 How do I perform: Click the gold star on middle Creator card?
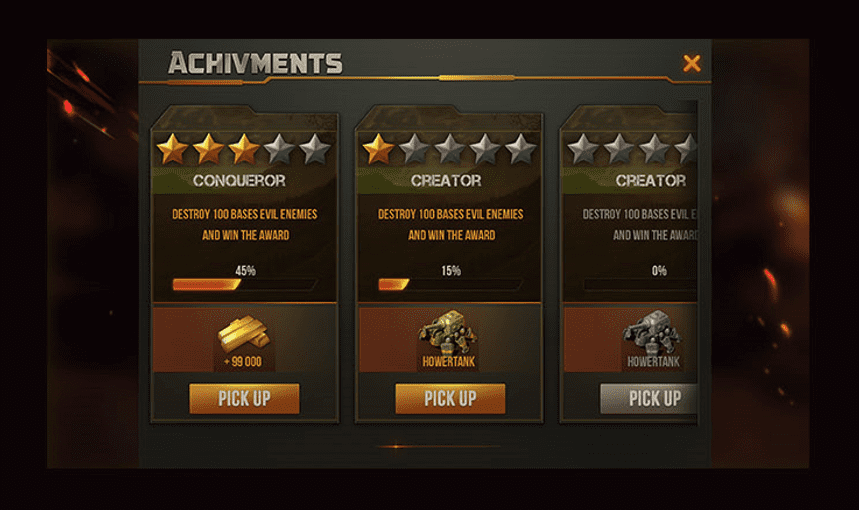pyautogui.click(x=378, y=149)
